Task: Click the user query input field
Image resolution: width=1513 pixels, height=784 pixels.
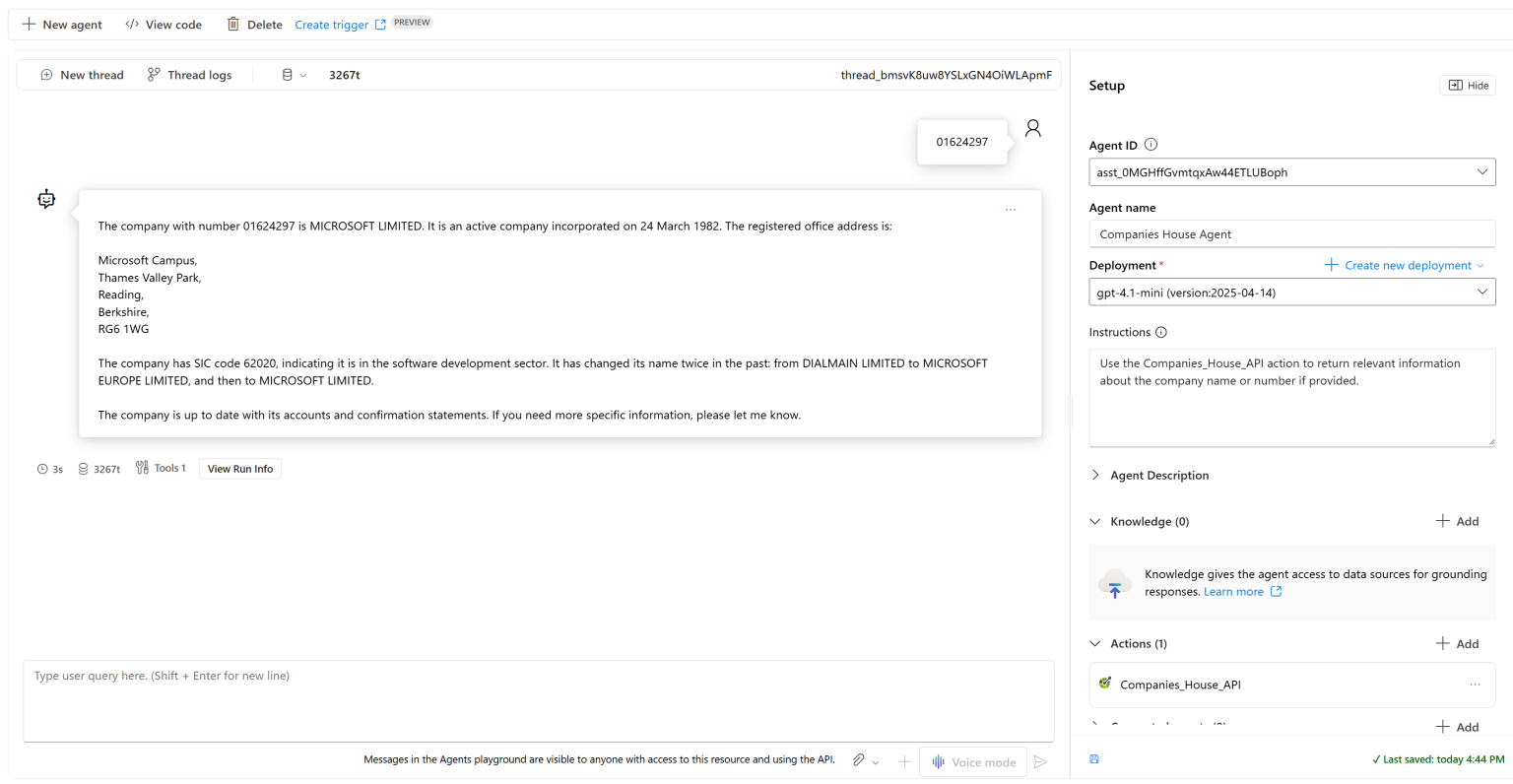Action: 540,700
